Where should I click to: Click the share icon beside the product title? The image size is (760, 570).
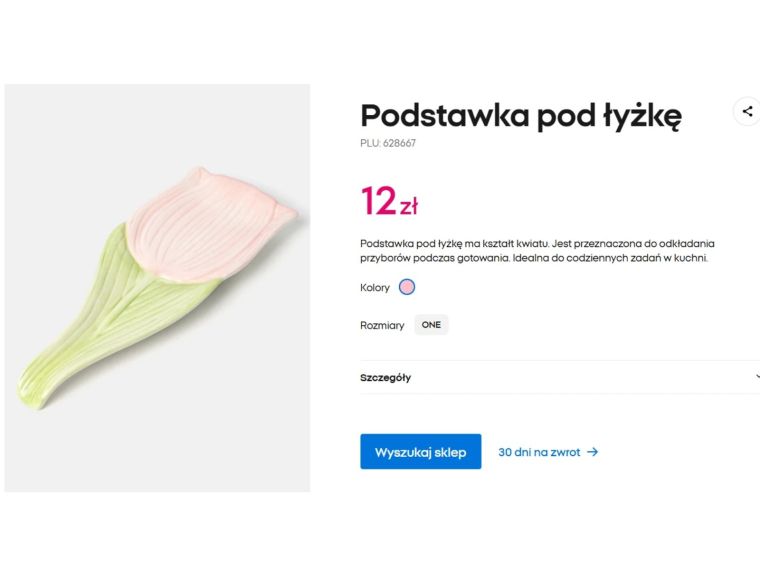pyautogui.click(x=747, y=112)
